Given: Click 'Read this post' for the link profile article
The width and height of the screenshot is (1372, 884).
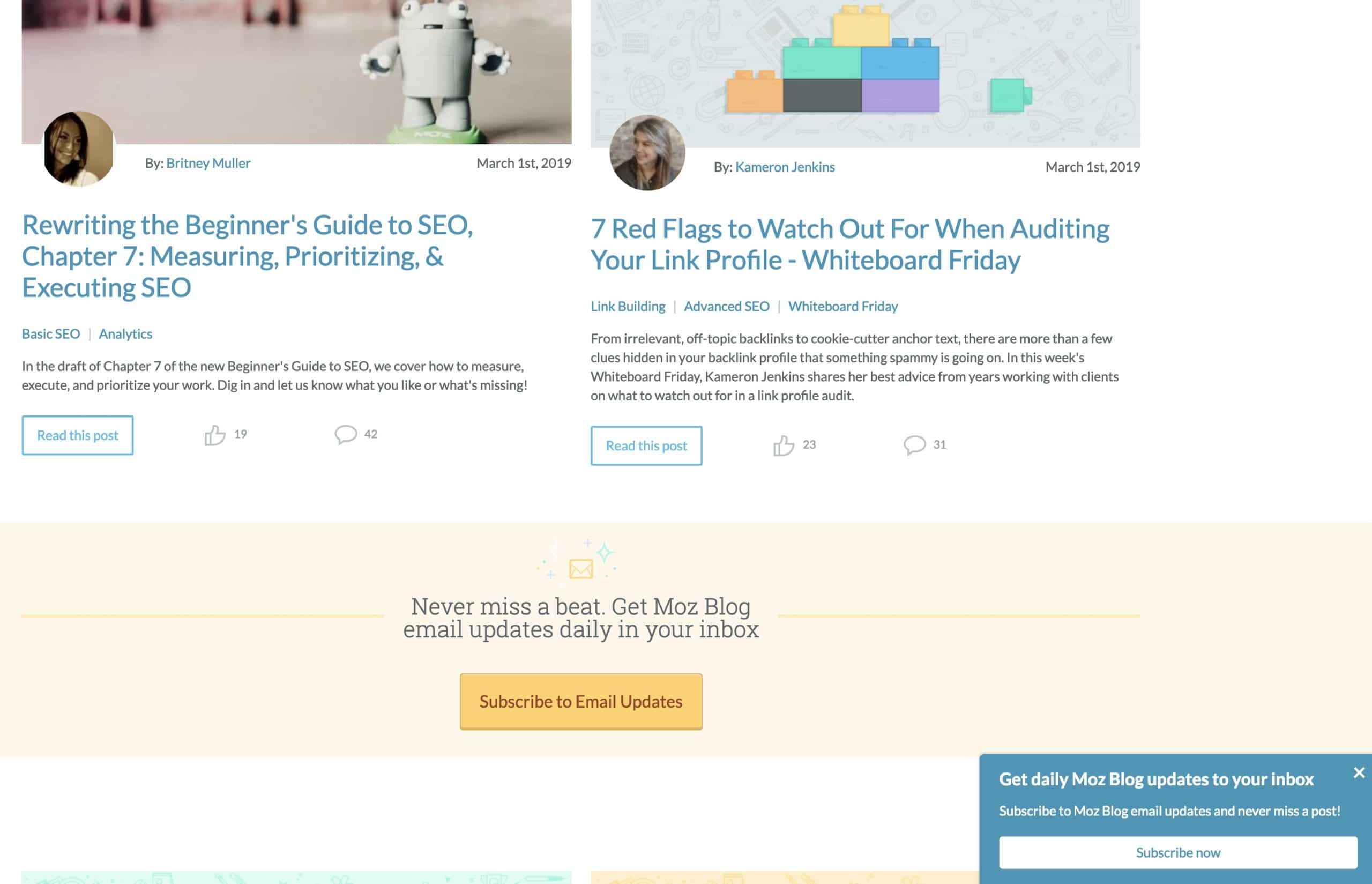Looking at the screenshot, I should click(x=646, y=445).
